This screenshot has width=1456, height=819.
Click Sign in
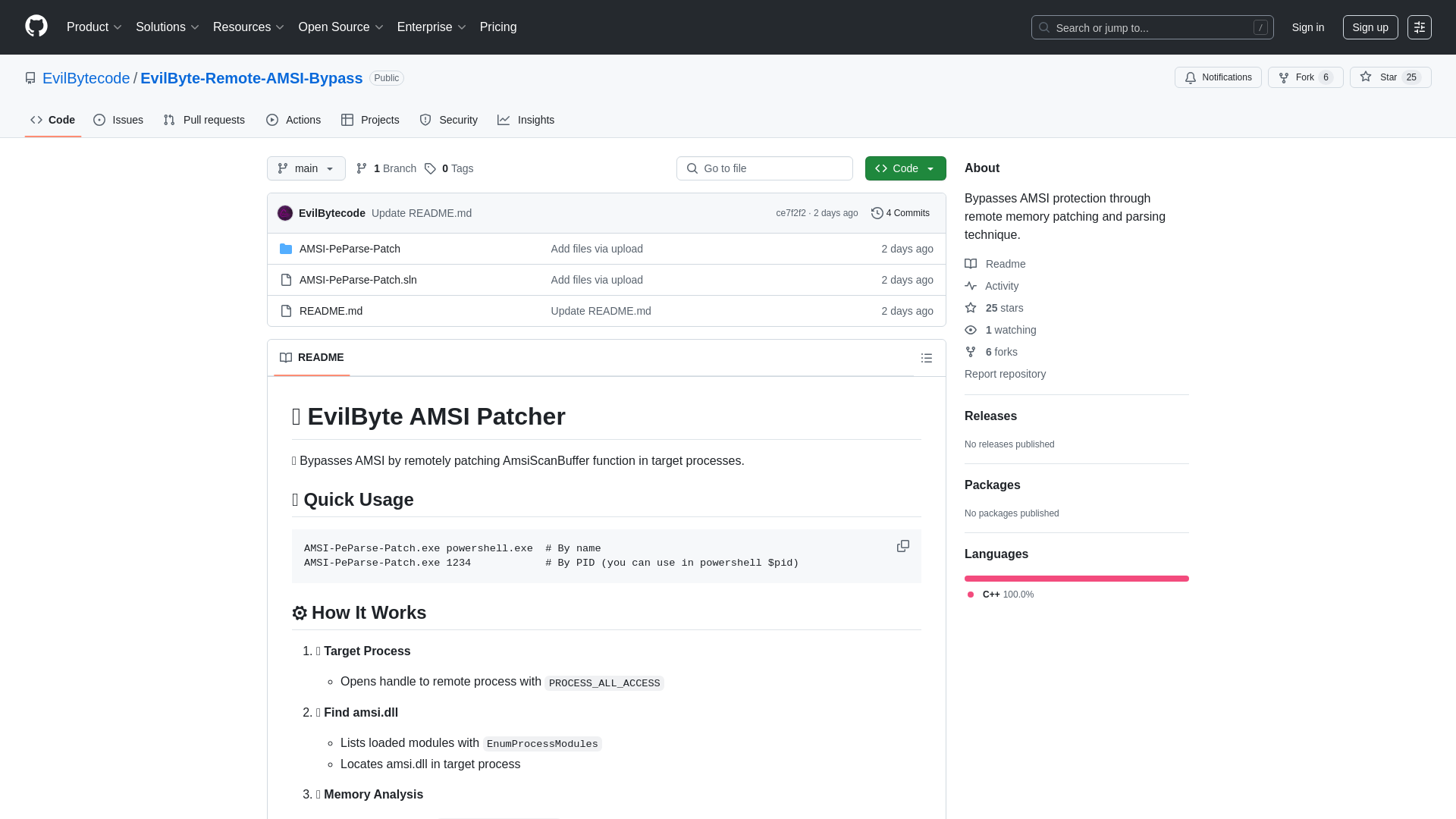pos(1308,27)
